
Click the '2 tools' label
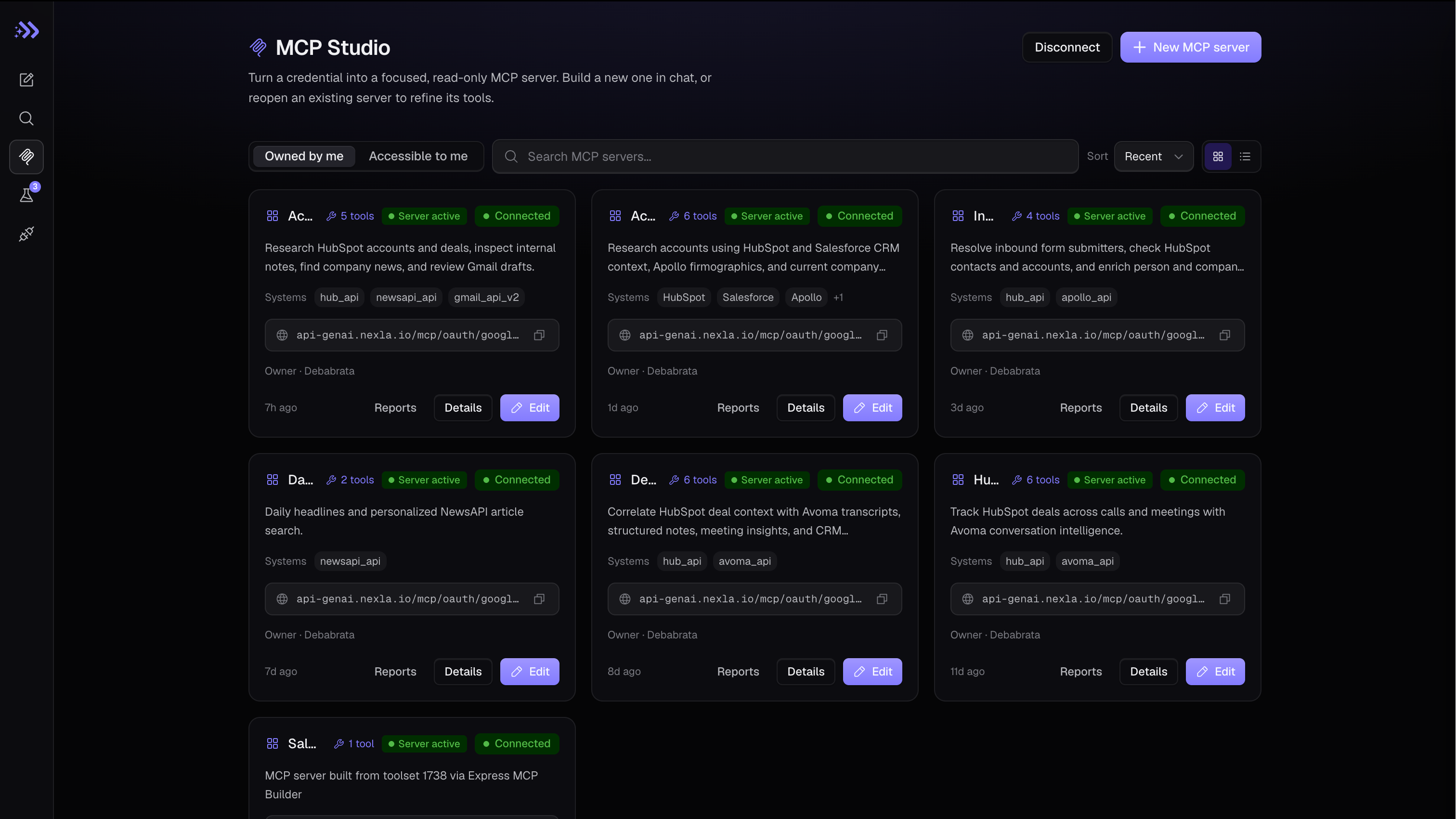click(x=357, y=480)
